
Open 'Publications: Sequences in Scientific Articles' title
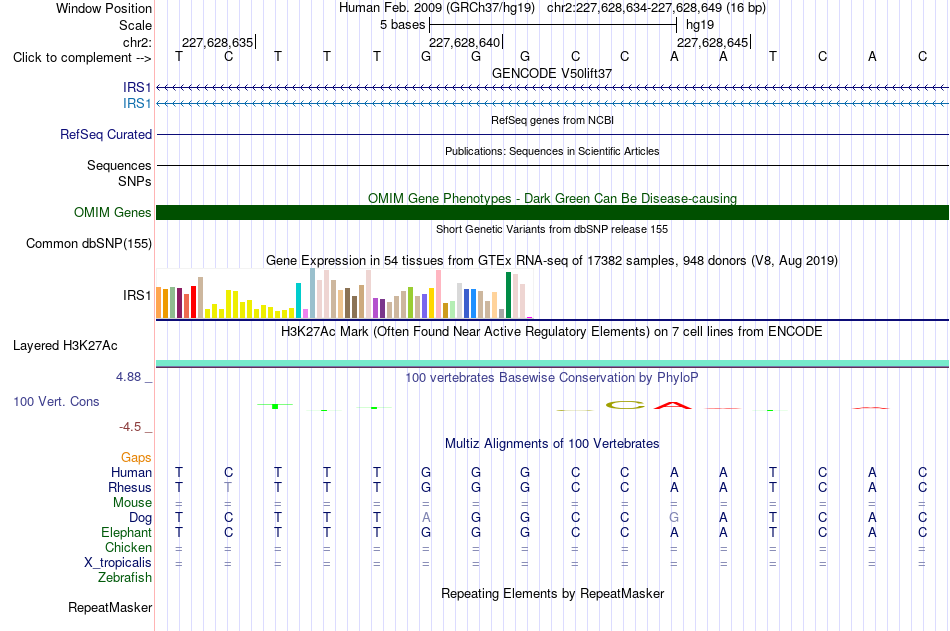[x=552, y=151]
